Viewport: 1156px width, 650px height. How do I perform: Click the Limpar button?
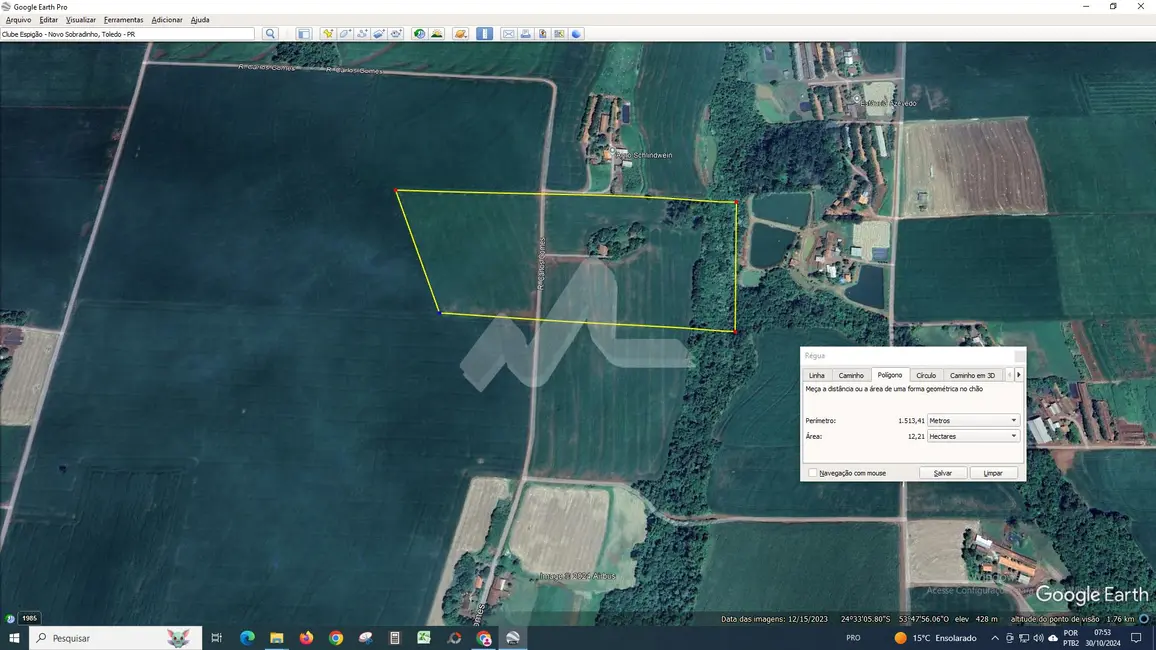993,473
